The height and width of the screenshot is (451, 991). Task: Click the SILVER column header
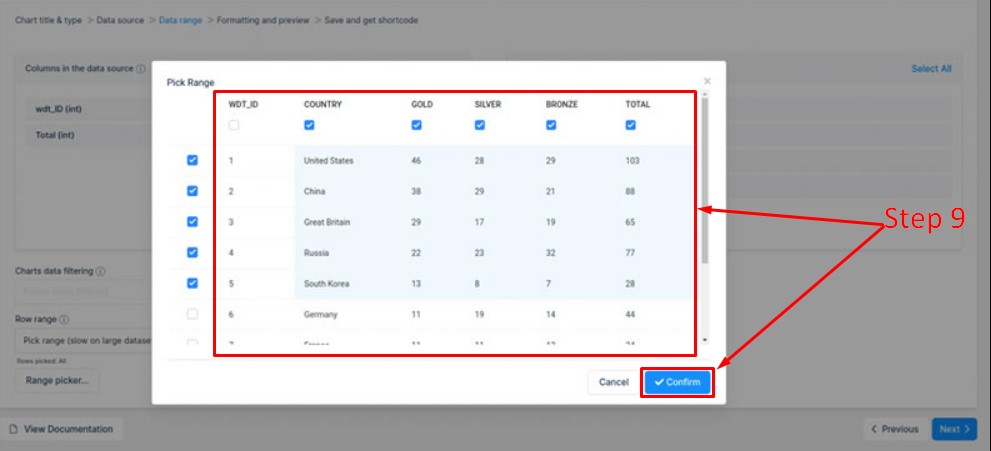487,104
